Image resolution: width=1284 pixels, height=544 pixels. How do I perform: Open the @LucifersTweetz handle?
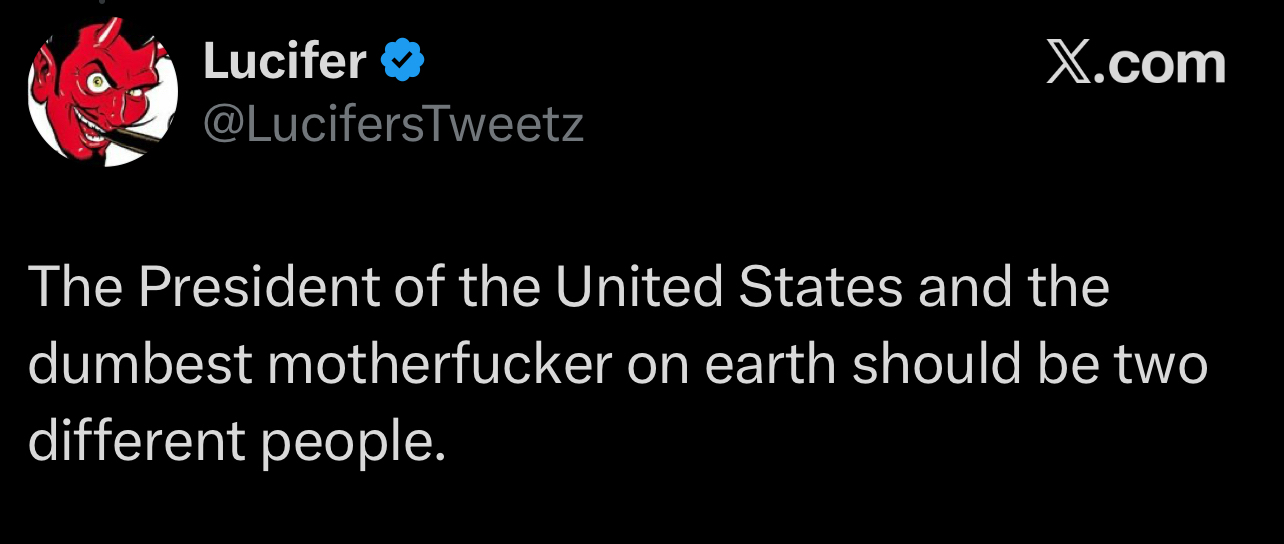[x=393, y=126]
